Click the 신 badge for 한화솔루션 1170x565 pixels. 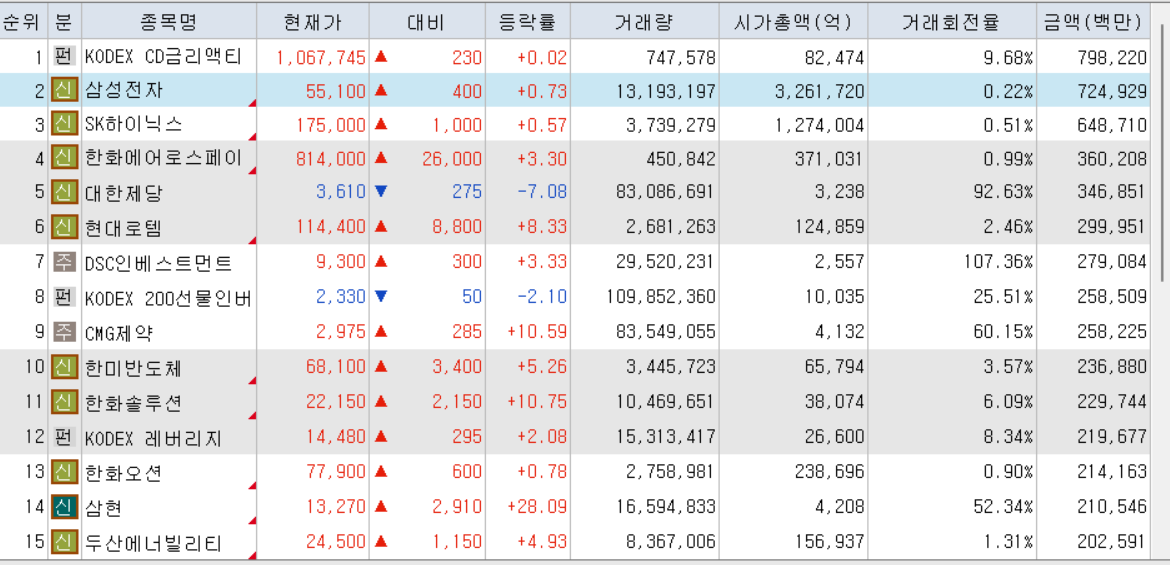[x=64, y=402]
